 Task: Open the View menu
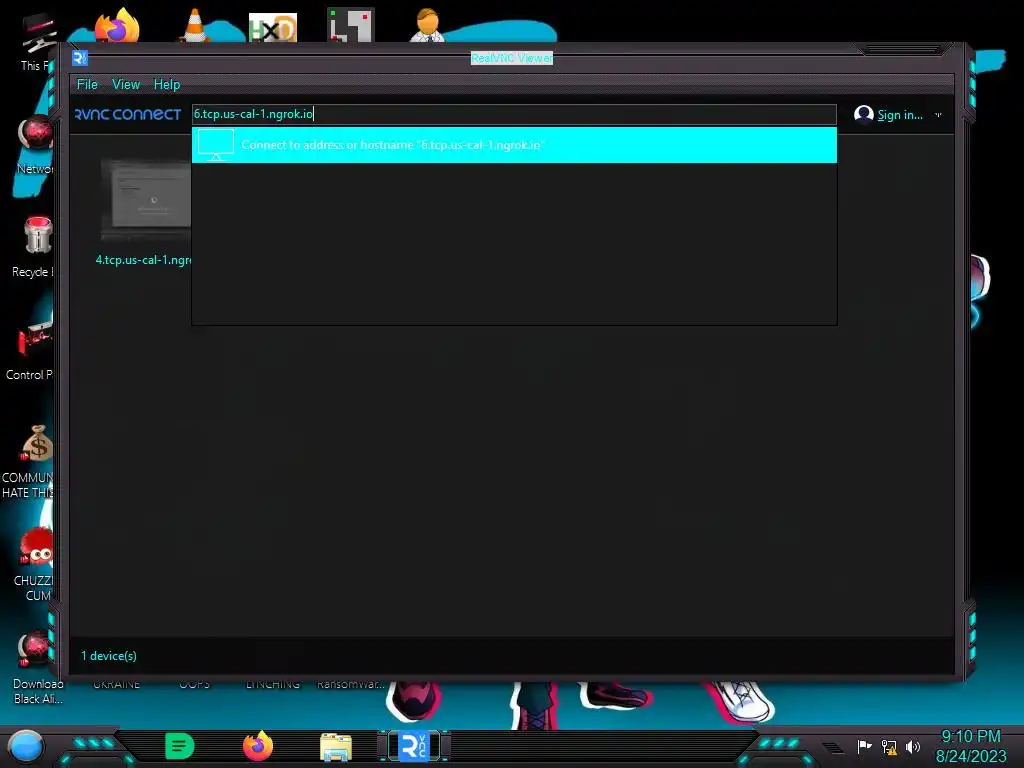click(126, 84)
